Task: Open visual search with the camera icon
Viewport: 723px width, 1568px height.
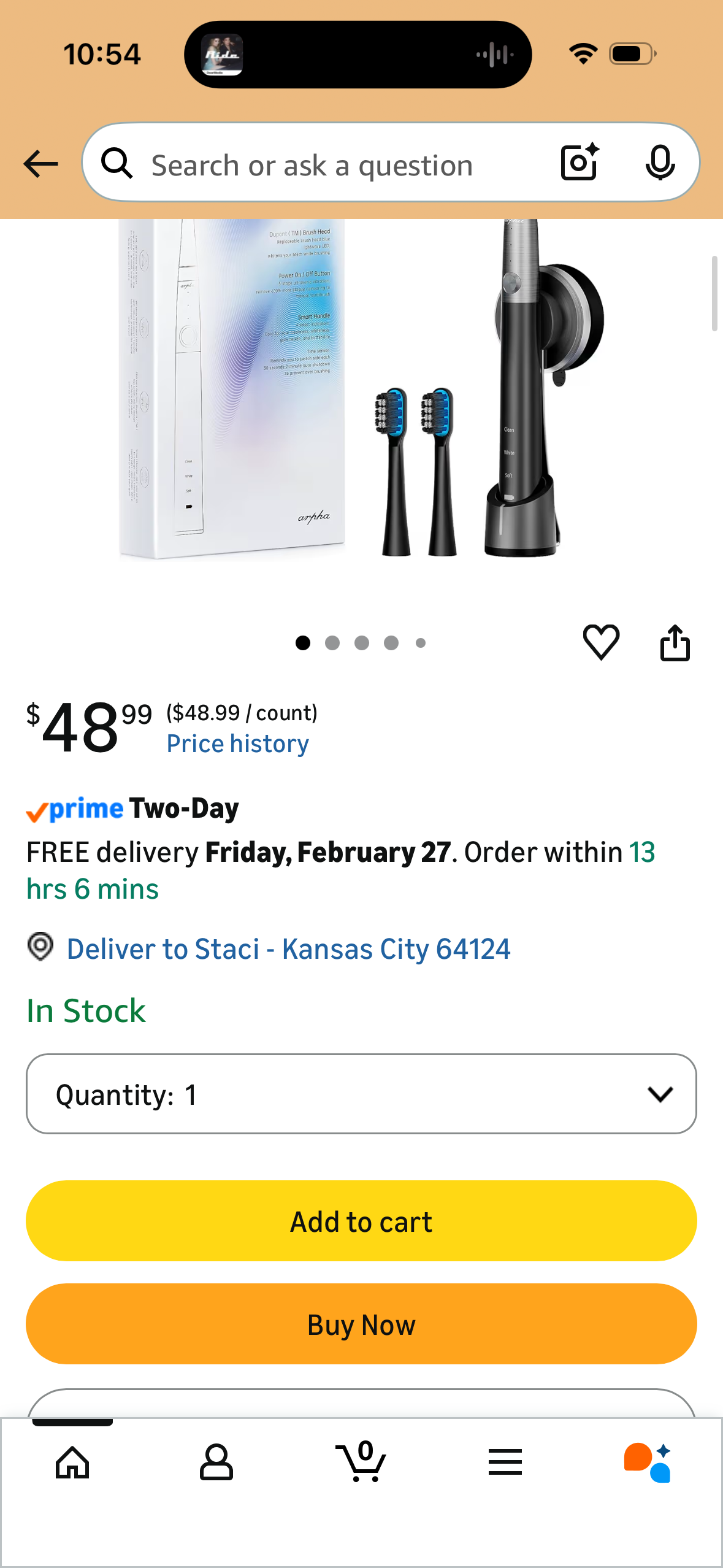Action: (x=577, y=163)
